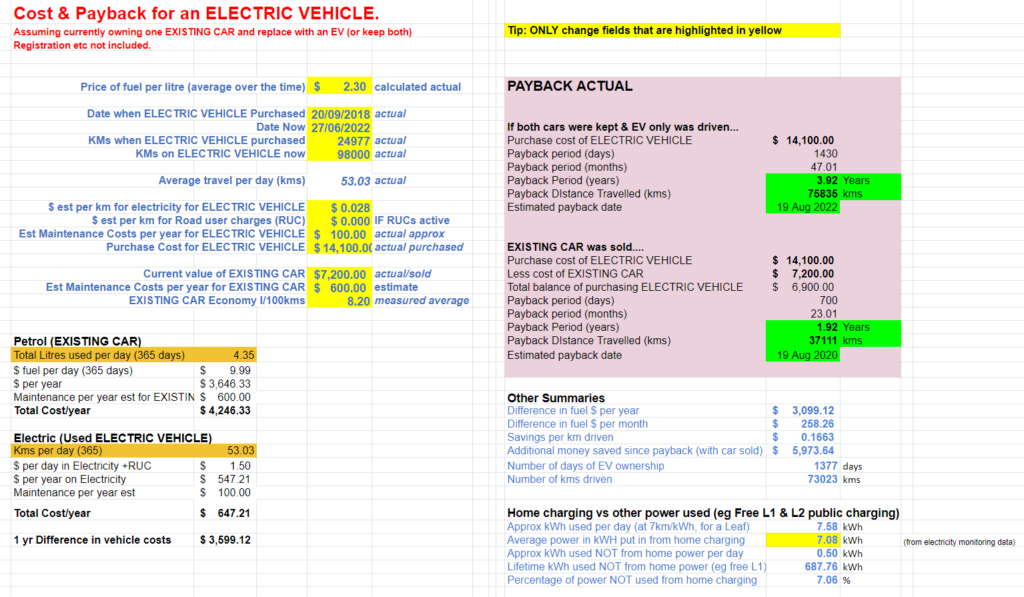Select the 98000 KMs now cell
The width and height of the screenshot is (1024, 597).
click(x=340, y=154)
